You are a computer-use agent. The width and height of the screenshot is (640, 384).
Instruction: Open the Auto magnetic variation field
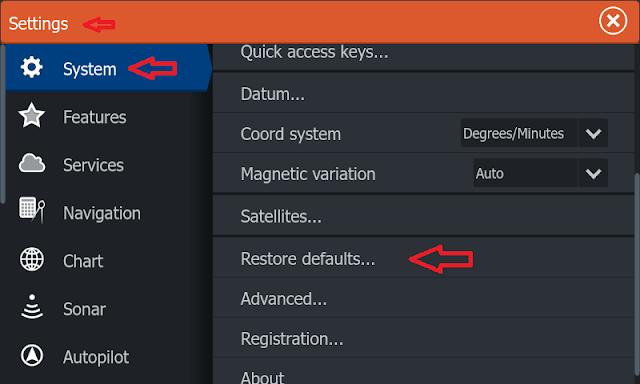click(540, 173)
